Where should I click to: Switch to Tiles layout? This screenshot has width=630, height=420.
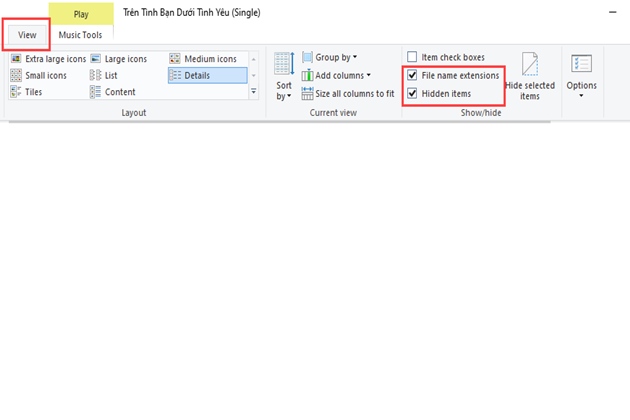tap(28, 92)
